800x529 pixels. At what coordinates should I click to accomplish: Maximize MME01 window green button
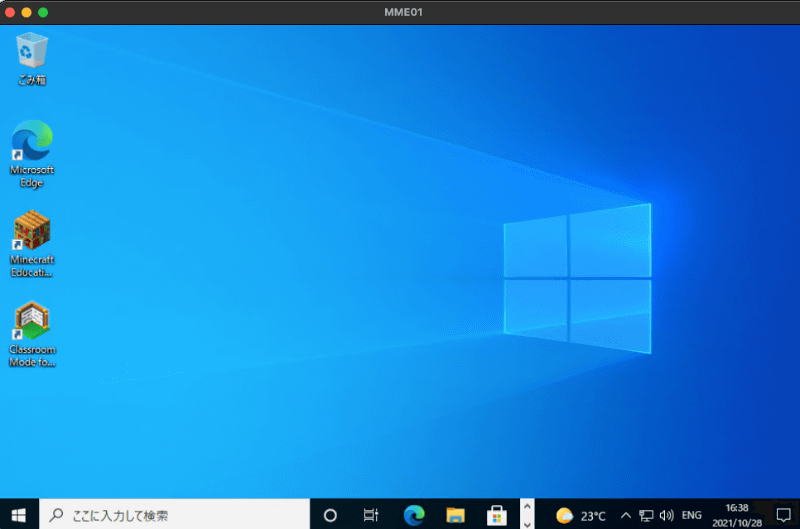pyautogui.click(x=43, y=12)
